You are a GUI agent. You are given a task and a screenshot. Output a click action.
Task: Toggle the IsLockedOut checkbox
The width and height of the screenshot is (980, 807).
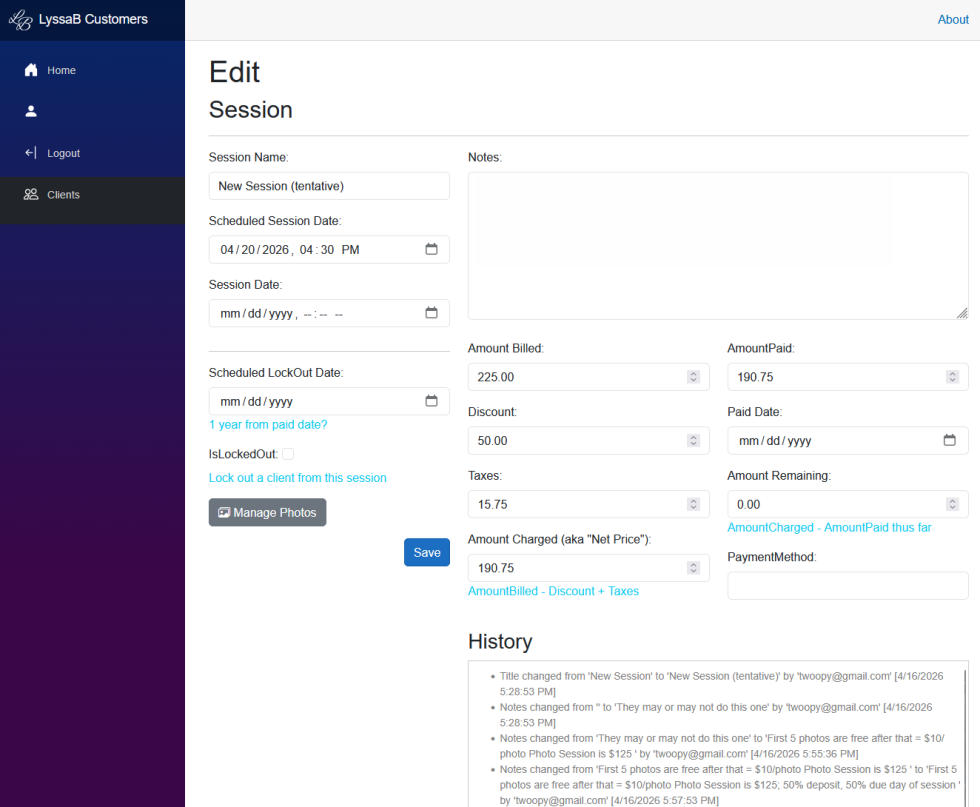coord(288,454)
